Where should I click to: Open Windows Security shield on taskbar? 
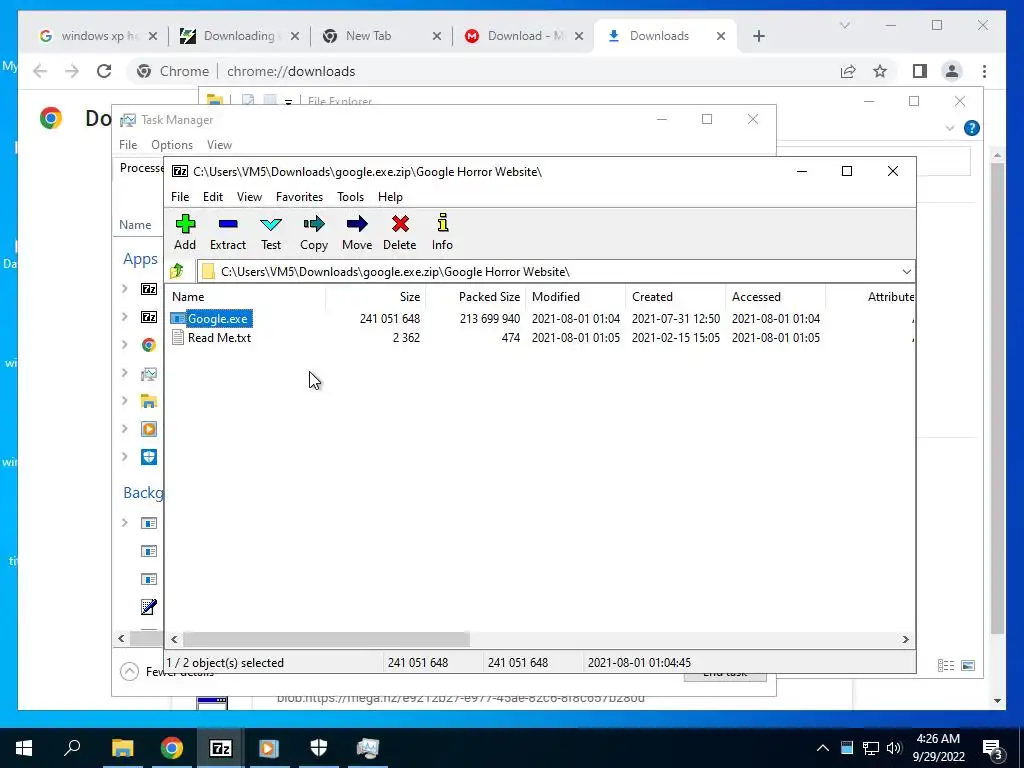[319, 748]
